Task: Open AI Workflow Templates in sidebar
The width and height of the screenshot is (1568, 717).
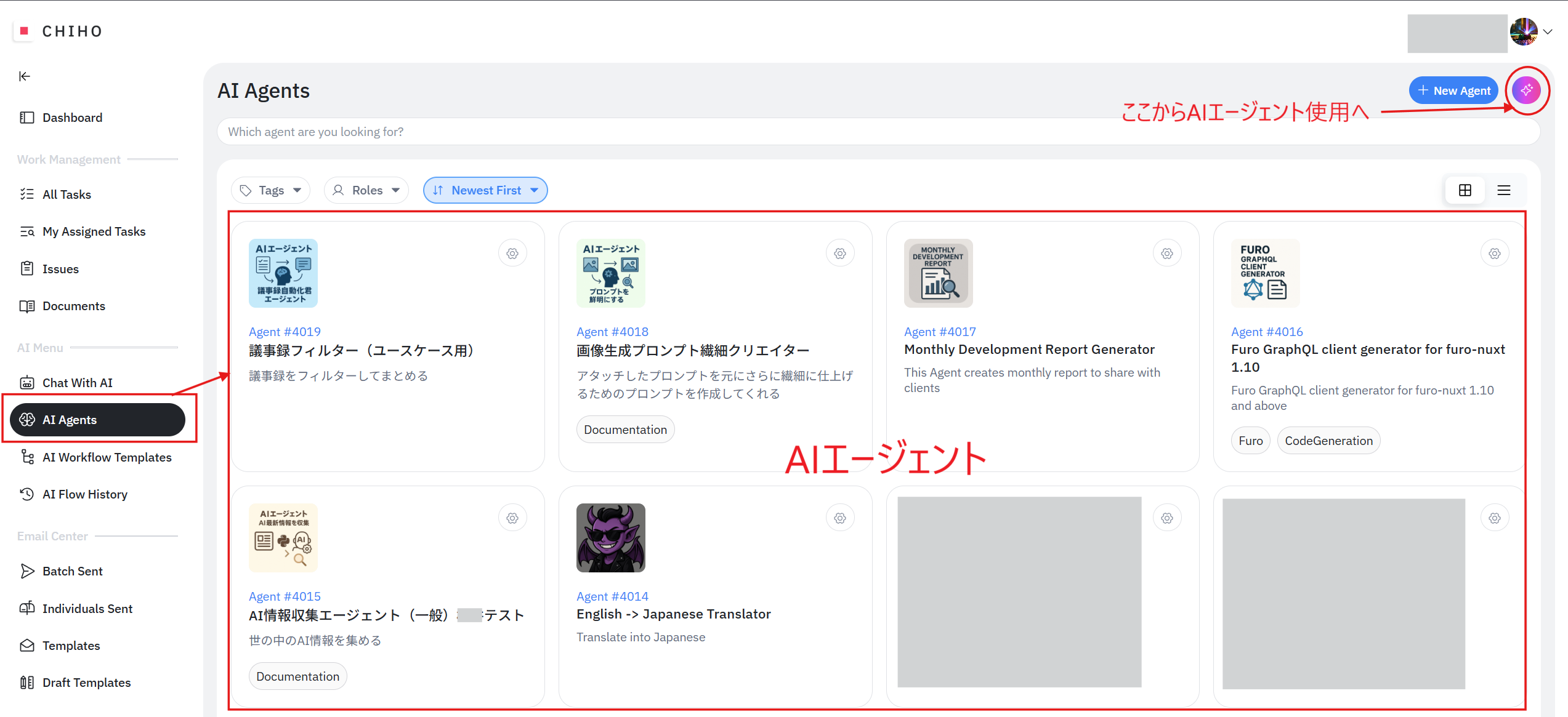Action: coord(107,457)
